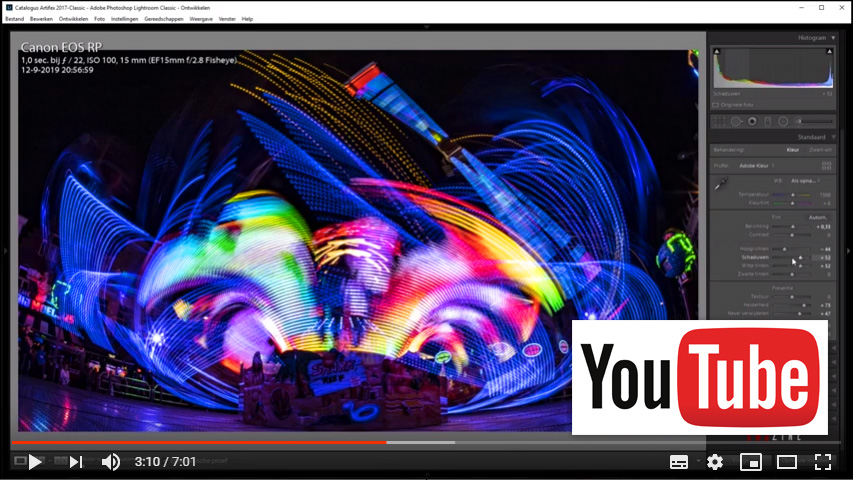Toggle the Originele foto checkbox

click(x=716, y=104)
